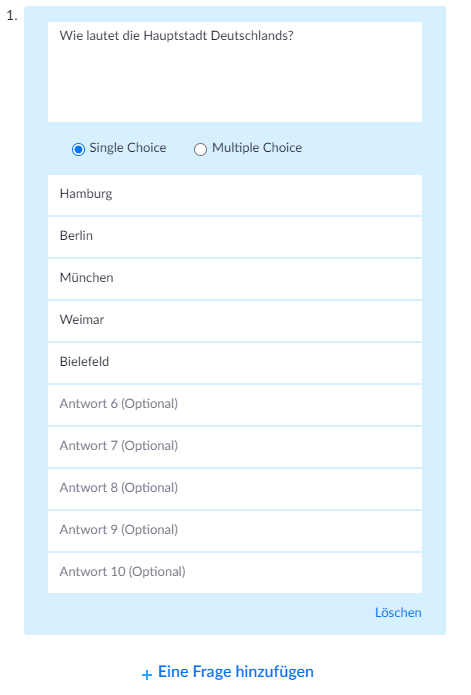Click the plus icon to add a question
This screenshot has height=695, width=471.
click(x=147, y=675)
